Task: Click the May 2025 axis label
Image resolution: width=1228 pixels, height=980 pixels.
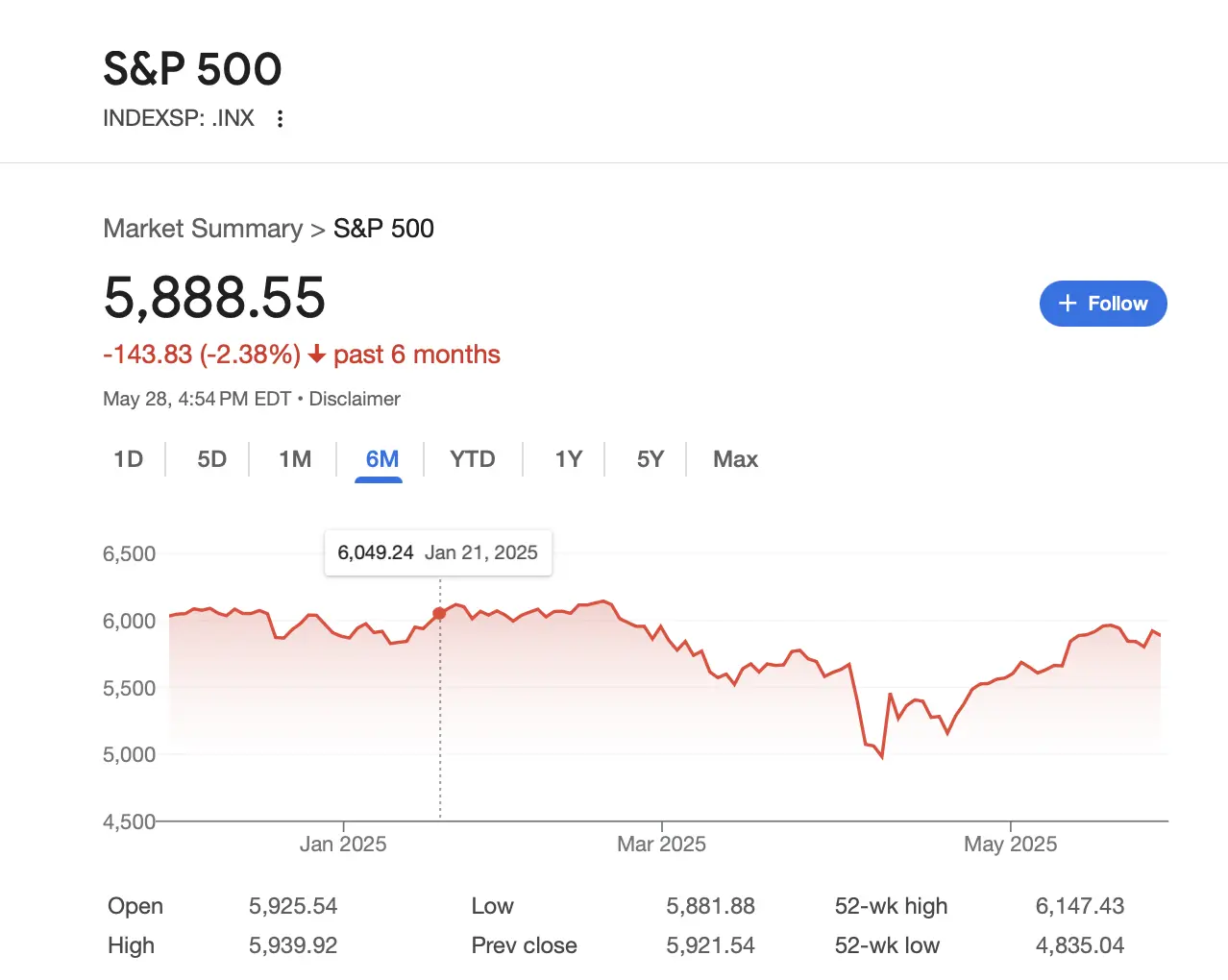Action: coord(1010,844)
